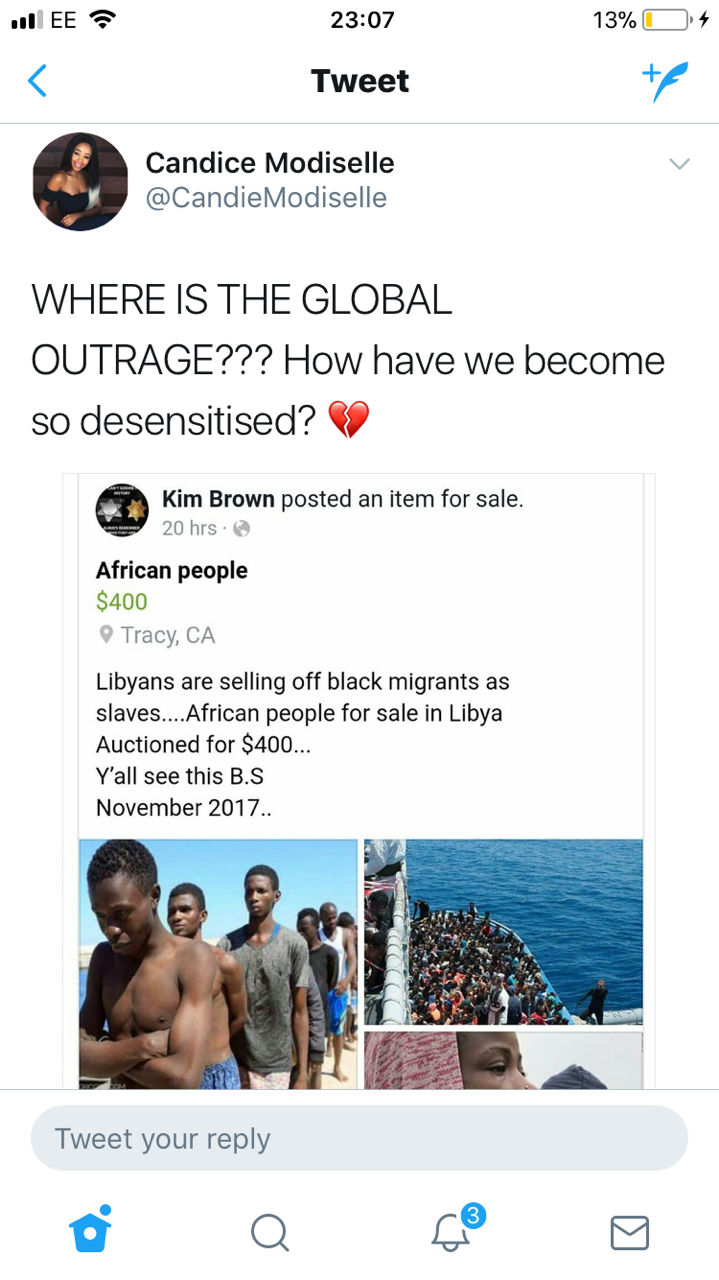This screenshot has height=1280, width=719.
Task: Open the Candice Modiselle profile name
Action: coord(270,163)
